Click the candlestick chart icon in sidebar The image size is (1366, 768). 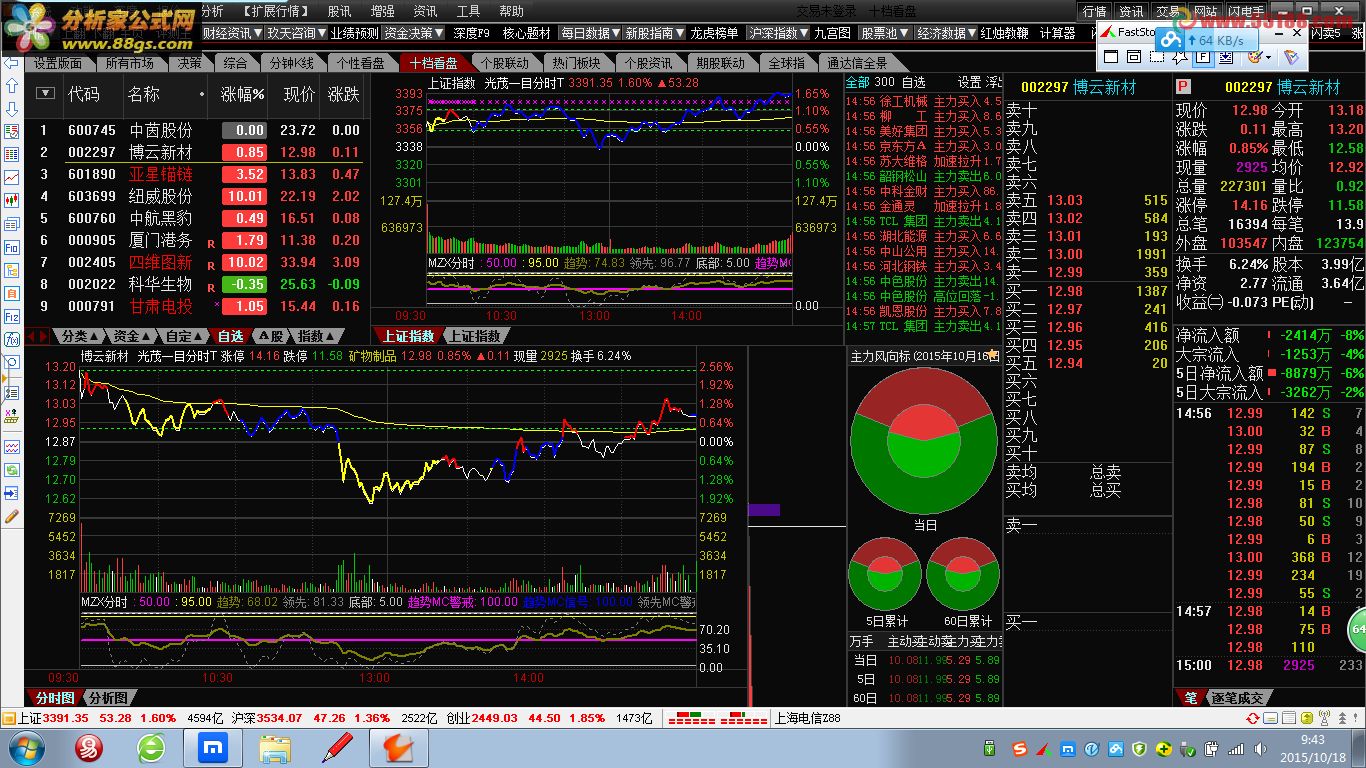coord(12,200)
